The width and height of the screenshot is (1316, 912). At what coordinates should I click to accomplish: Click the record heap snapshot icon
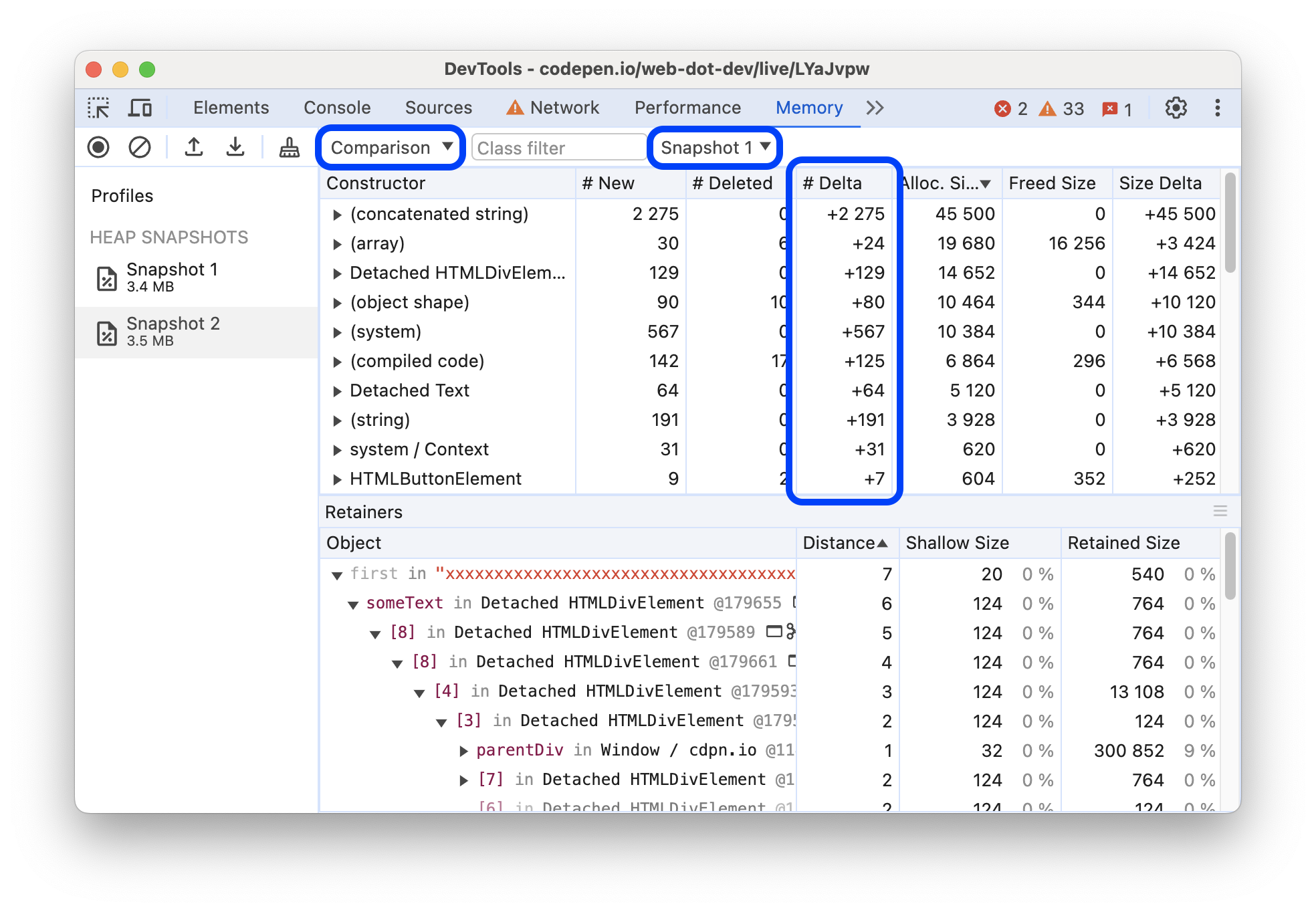(102, 147)
